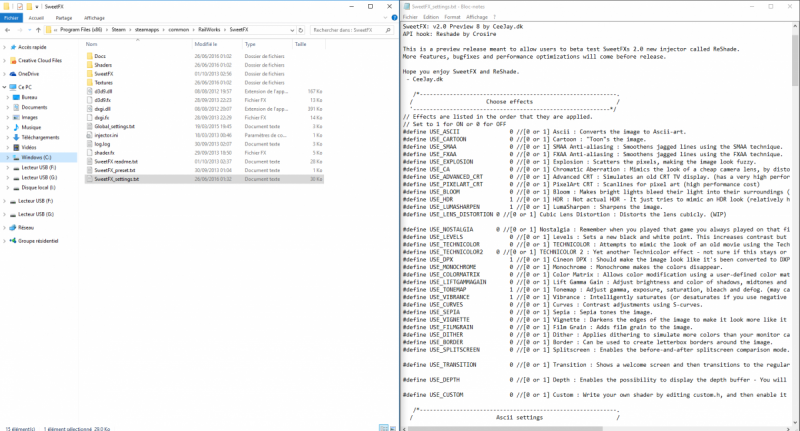Expand the Réseau tree node
Image resolution: width=800 pixels, height=431 pixels.
coord(5,227)
